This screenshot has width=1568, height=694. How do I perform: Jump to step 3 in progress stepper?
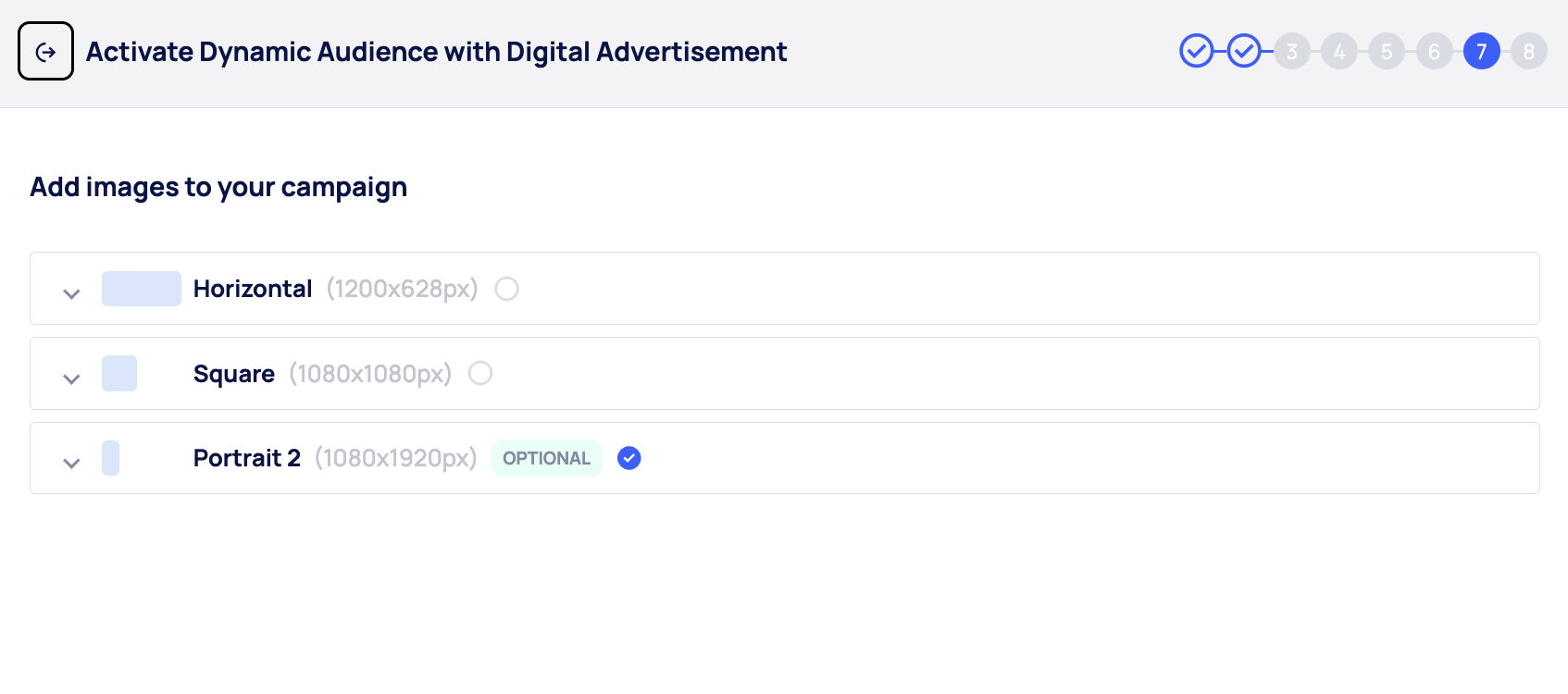(x=1292, y=52)
